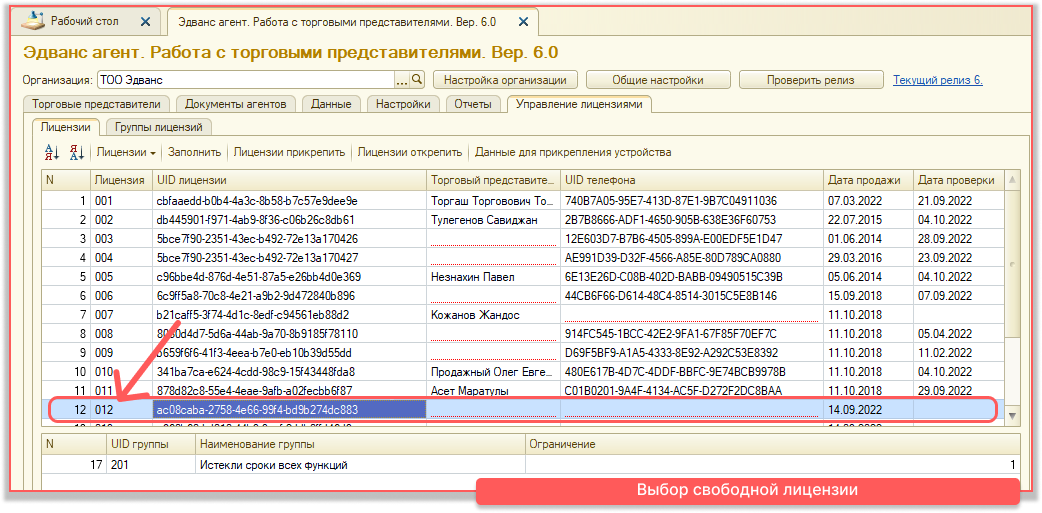Click Данные для прикрепления устройства

tap(573, 152)
